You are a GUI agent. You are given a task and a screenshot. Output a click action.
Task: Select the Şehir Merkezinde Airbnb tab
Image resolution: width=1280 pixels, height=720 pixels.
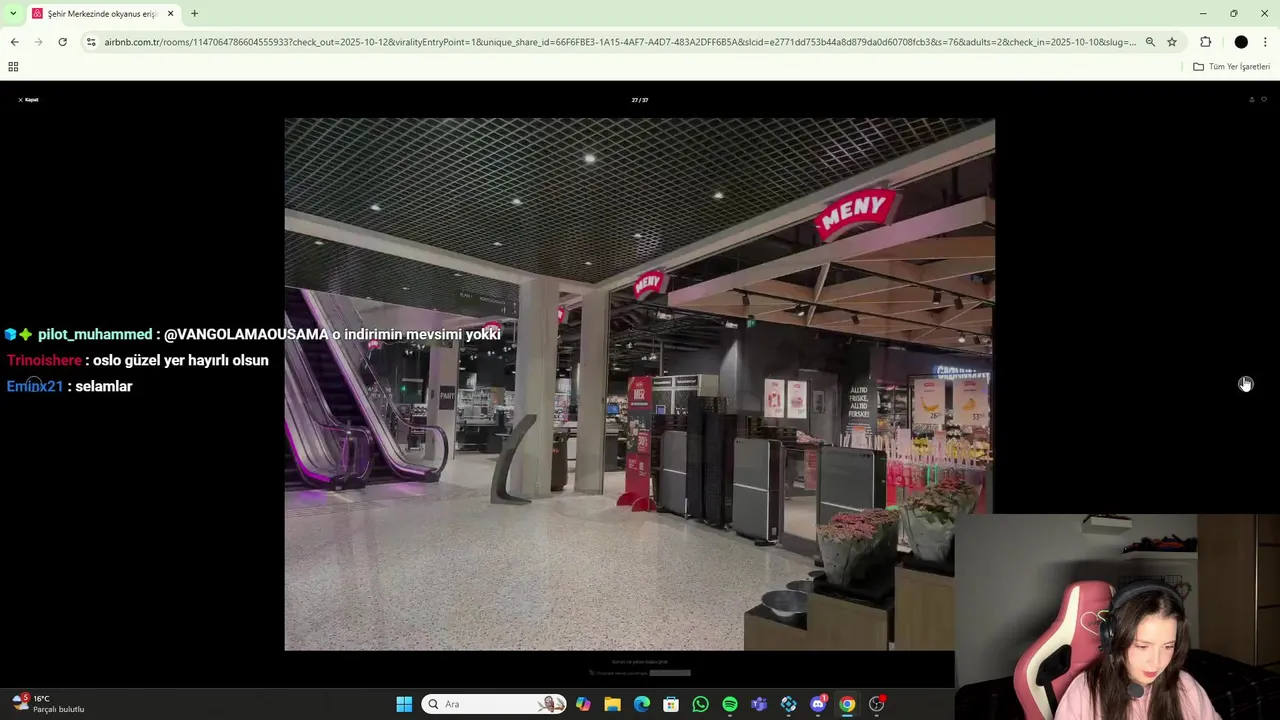coord(102,14)
